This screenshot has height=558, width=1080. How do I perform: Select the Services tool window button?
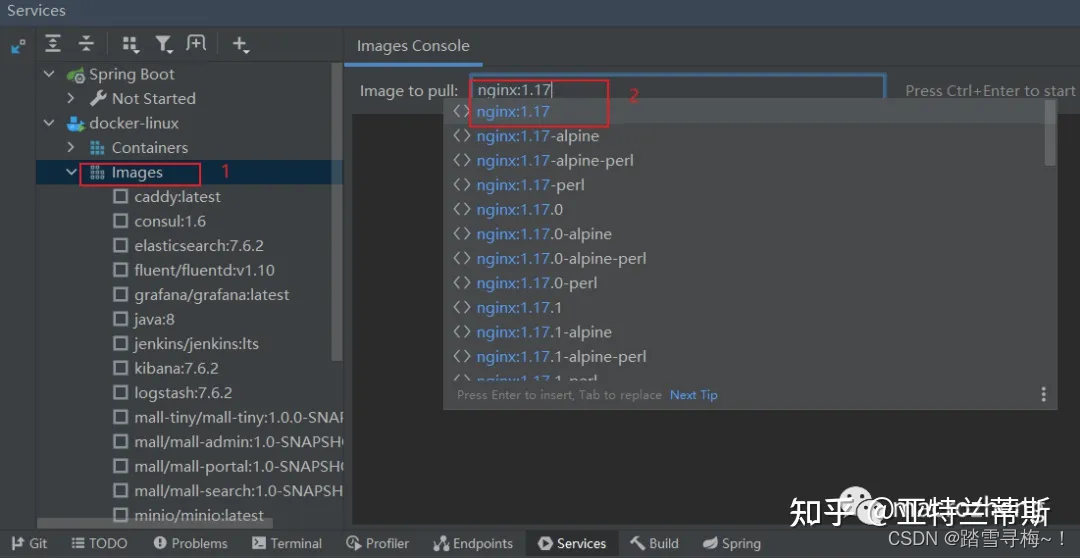(572, 543)
